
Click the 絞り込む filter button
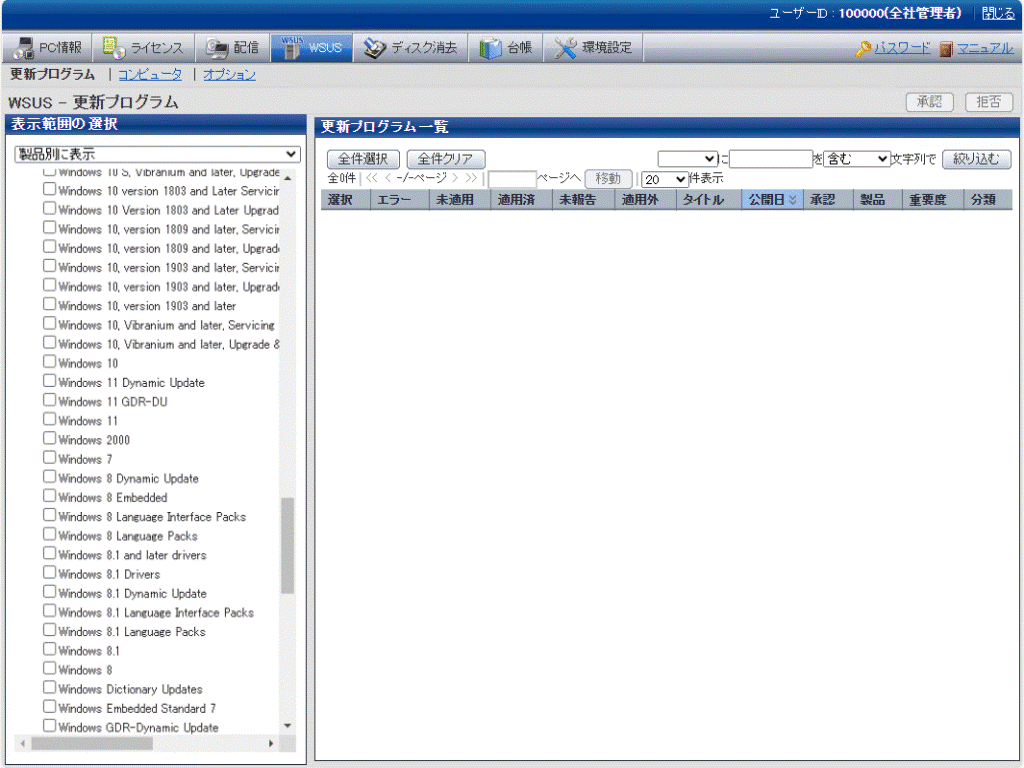pos(976,159)
